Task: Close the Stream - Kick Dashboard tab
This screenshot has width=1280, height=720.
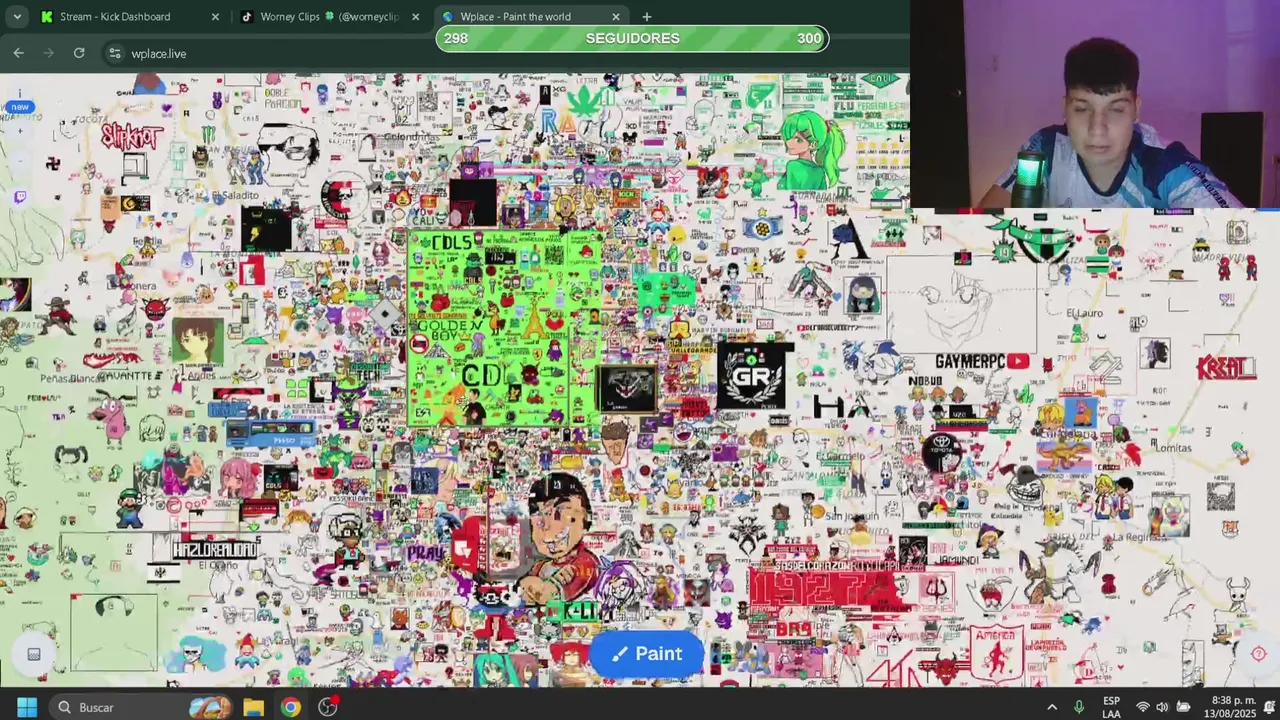Action: click(x=215, y=17)
